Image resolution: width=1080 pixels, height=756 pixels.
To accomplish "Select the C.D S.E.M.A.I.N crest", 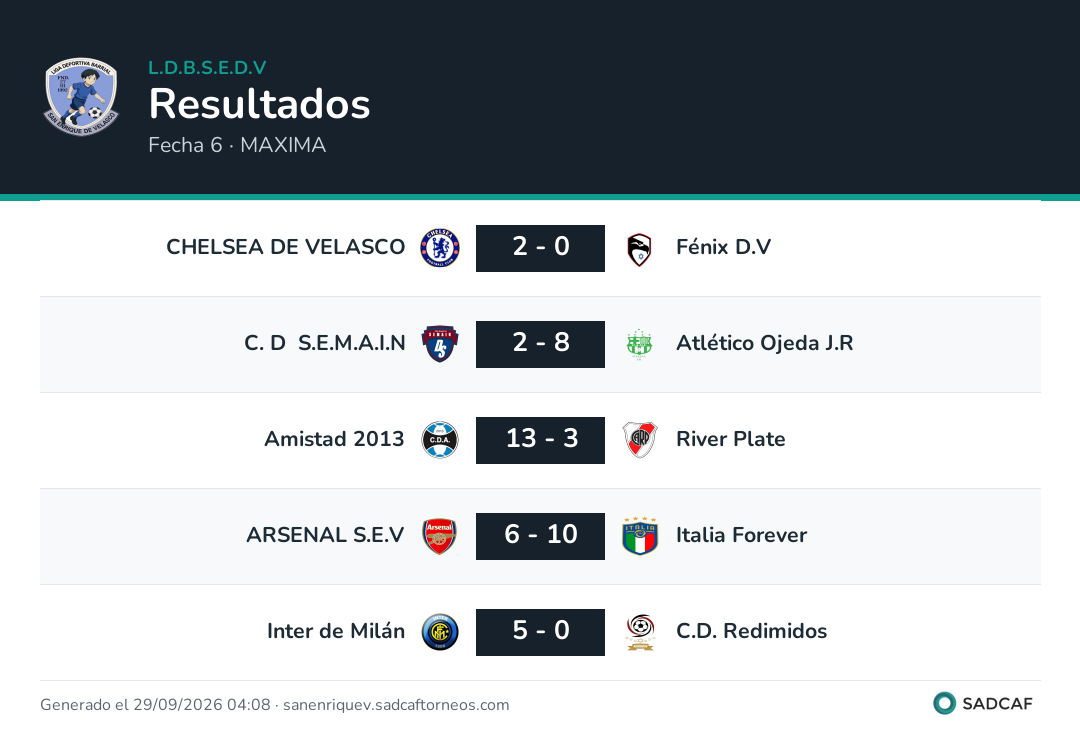I will click(x=440, y=344).
